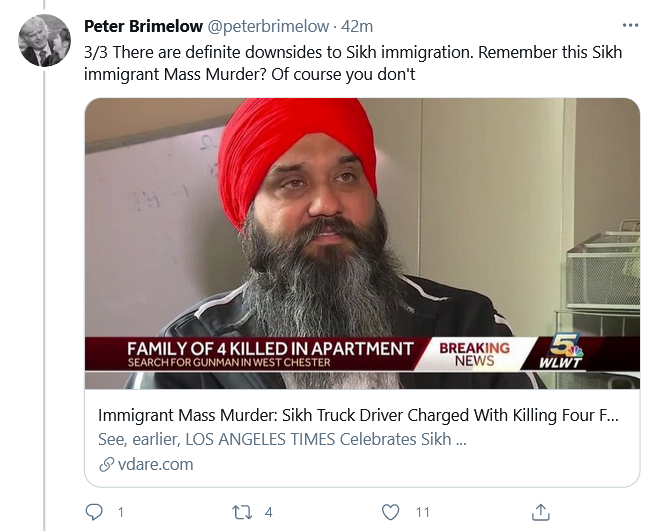Screen dimensions: 652x531
Task: Click the retweet count number 4
Action: click(x=268, y=512)
